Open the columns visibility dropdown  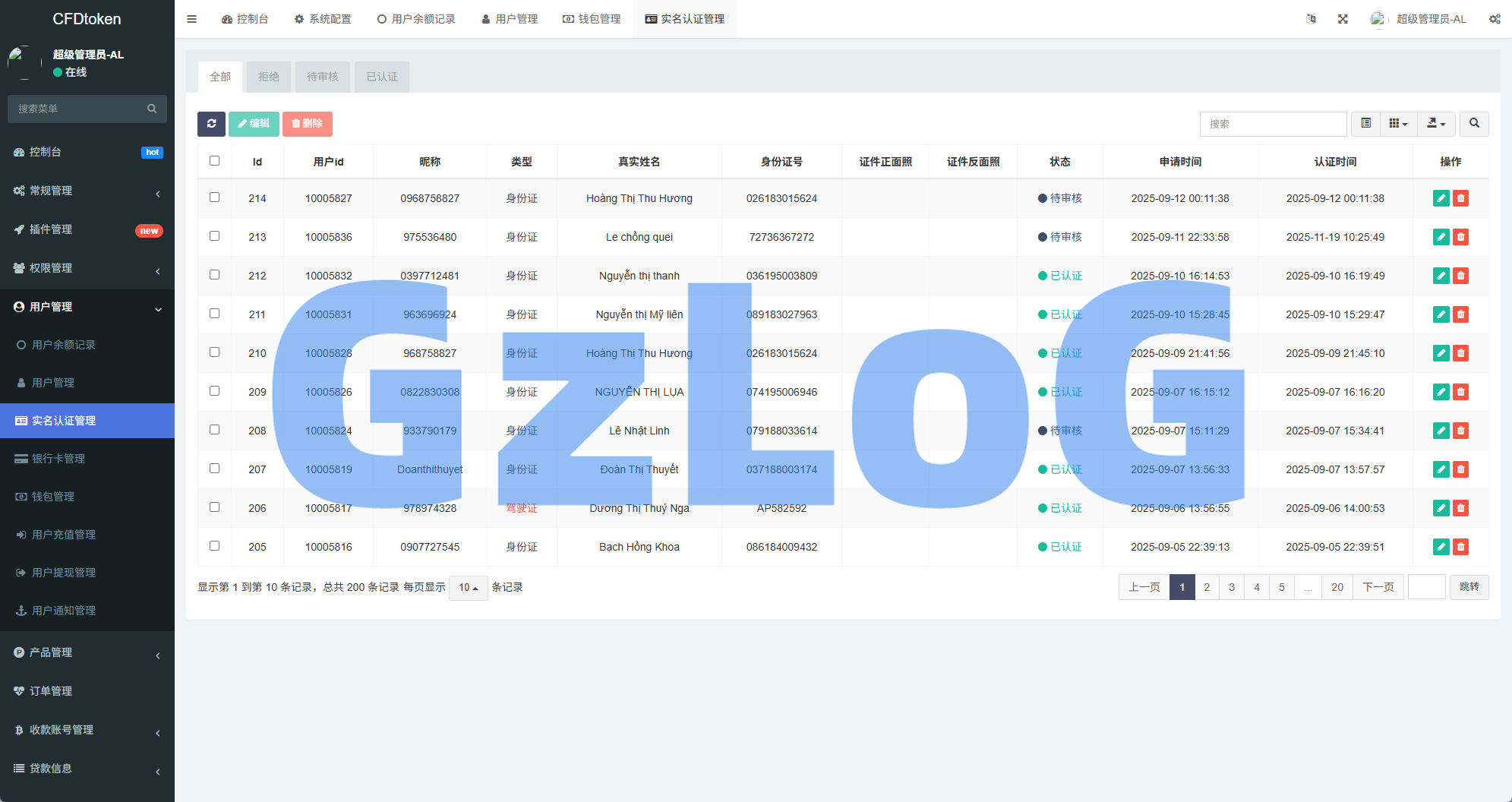coord(1398,124)
